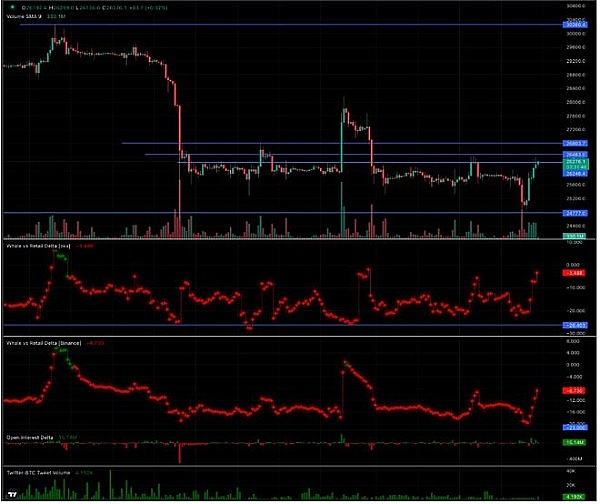Viewport: 600px width, 504px height.
Task: Click the green 4.192K tweet volume label
Action: pos(574,497)
